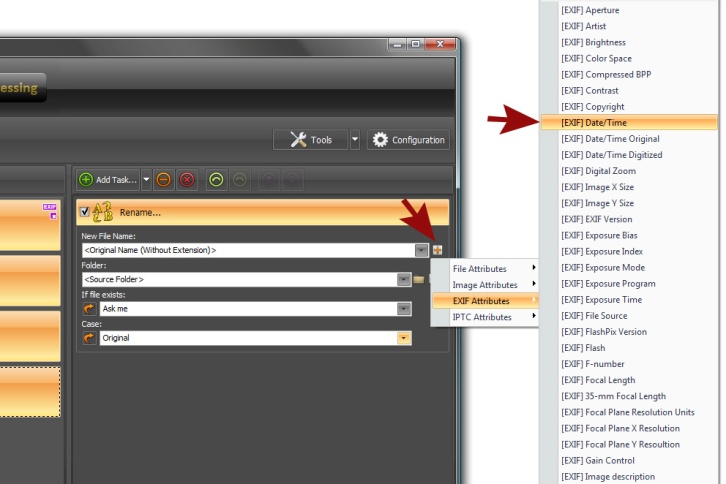
Task: Click the orange reset arrow beside Ask me
Action: [89, 310]
